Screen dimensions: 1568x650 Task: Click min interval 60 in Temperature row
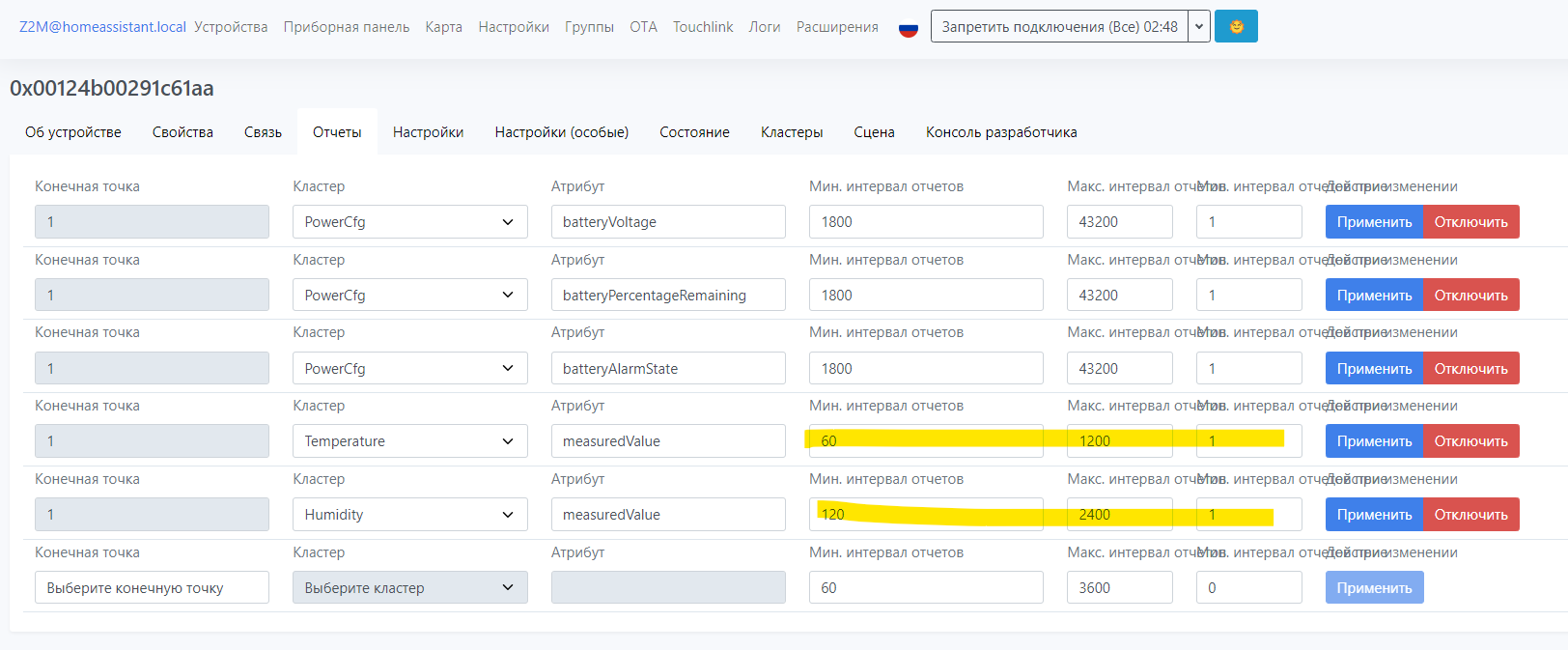pyautogui.click(x=926, y=441)
